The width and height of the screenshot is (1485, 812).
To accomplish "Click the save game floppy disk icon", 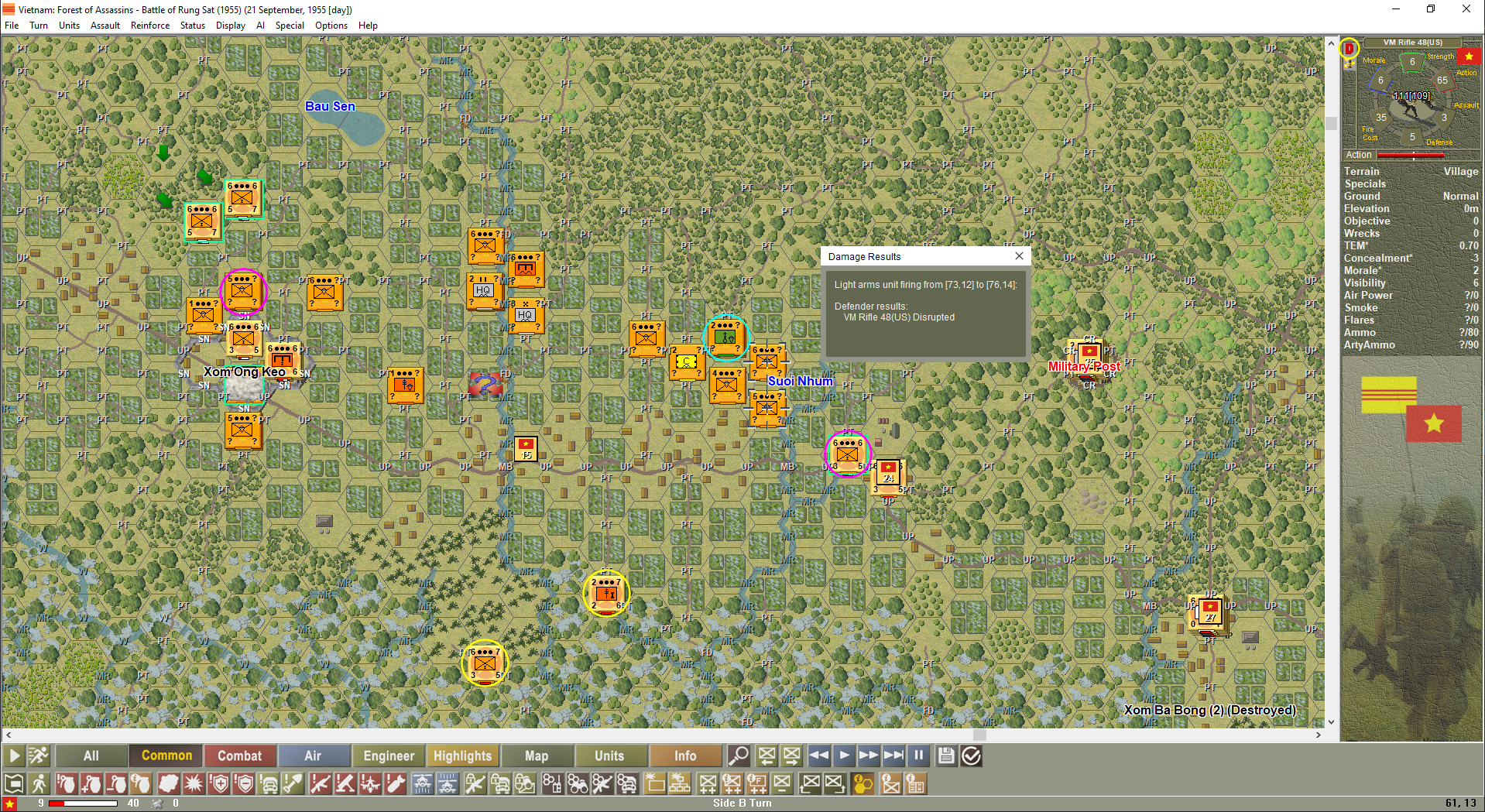I will (x=945, y=755).
